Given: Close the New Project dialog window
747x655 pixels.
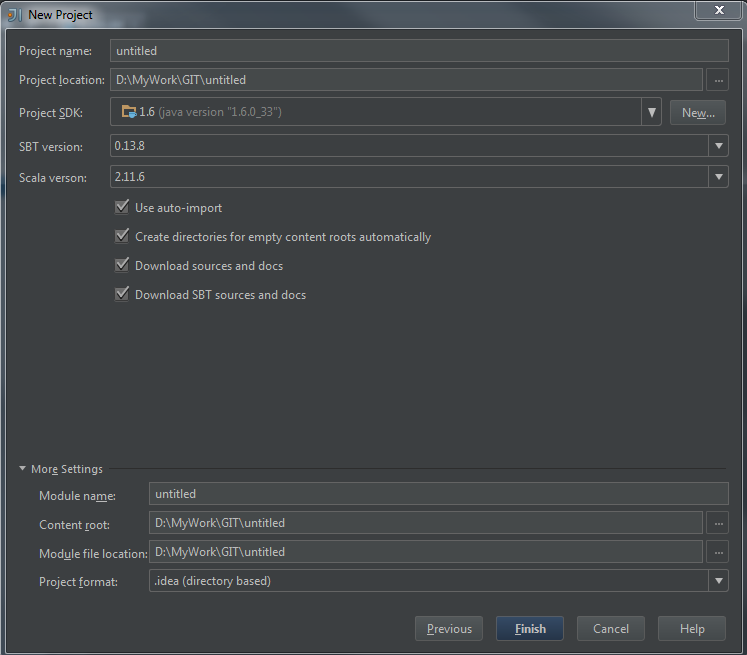Looking at the screenshot, I should 717,10.
